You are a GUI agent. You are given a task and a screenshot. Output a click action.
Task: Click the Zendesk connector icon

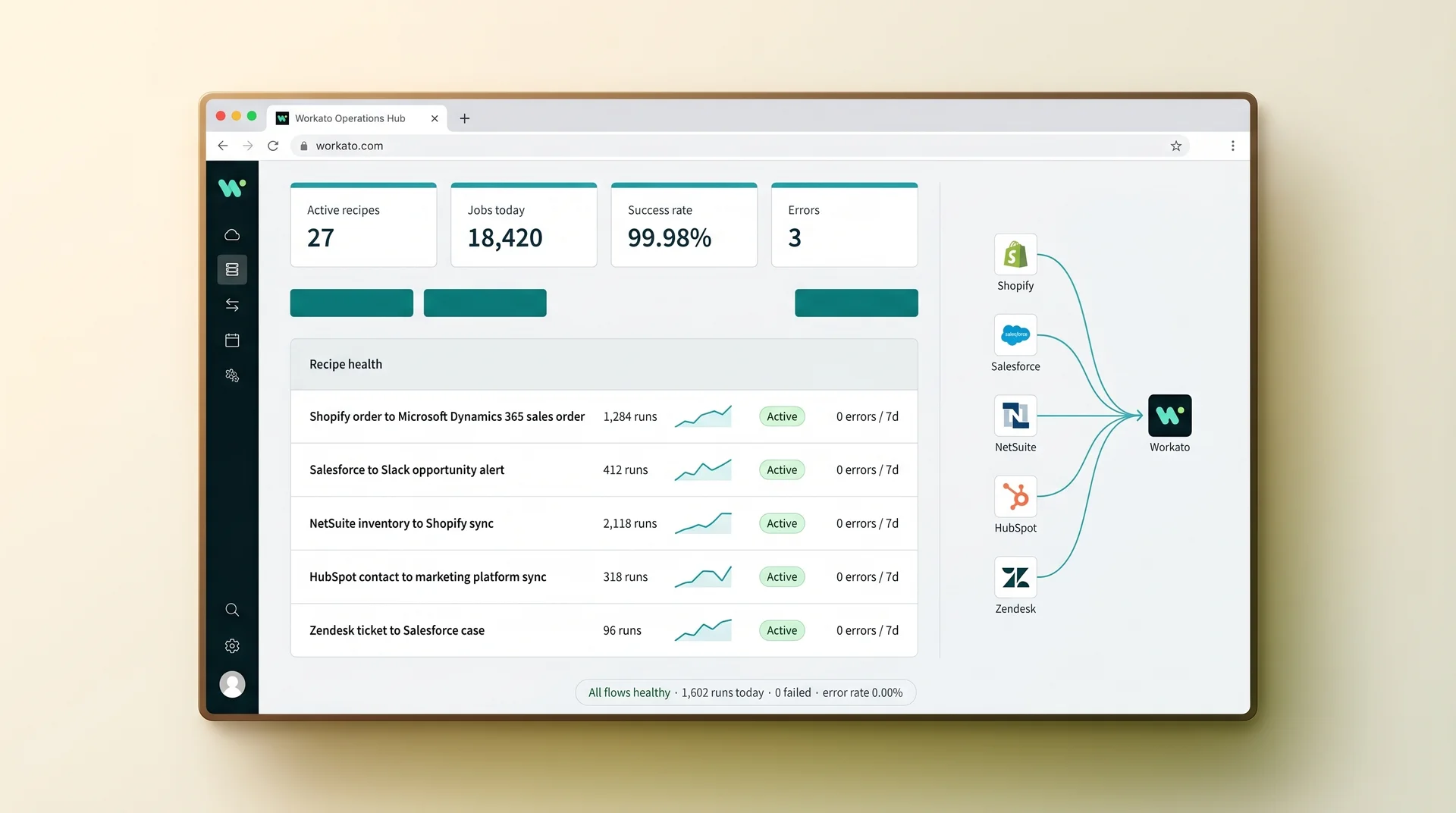(1015, 577)
